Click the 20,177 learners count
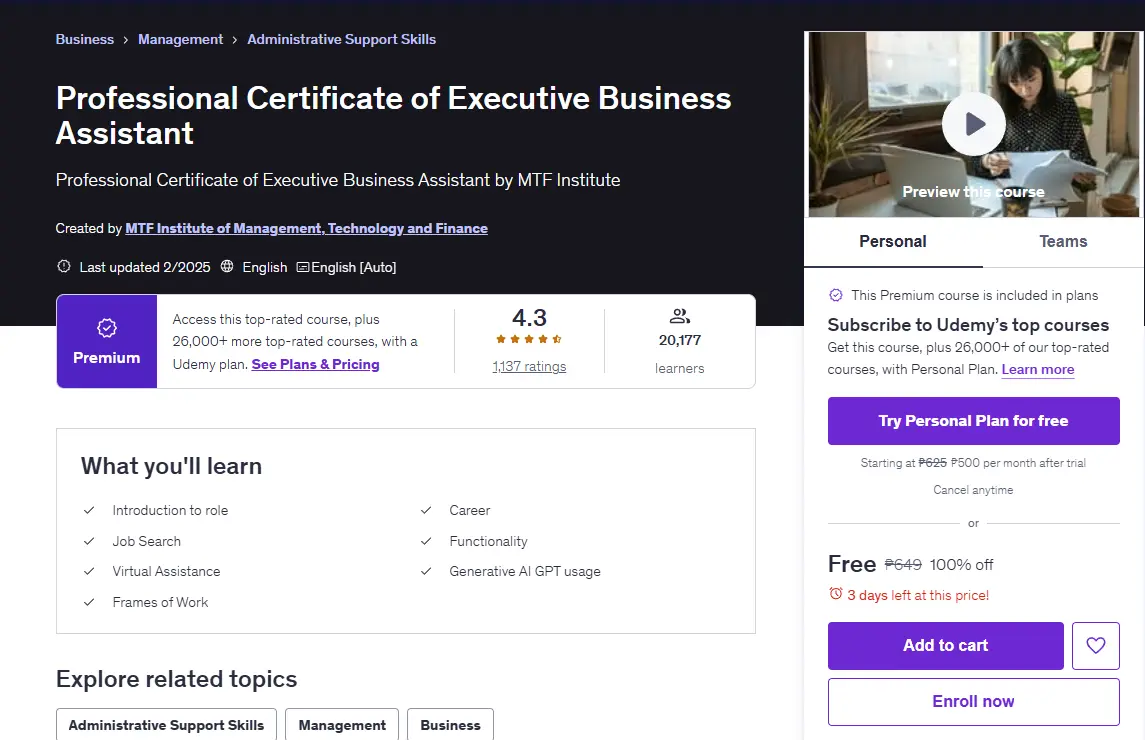Screen dimensions: 1145x740 680,340
